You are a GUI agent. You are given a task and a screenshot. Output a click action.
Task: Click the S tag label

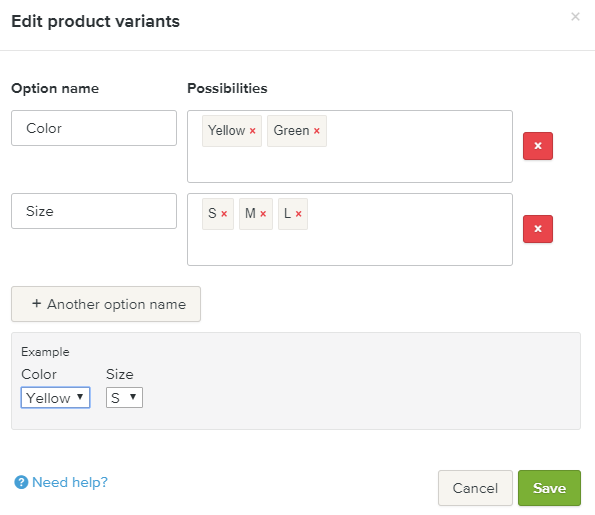pyautogui.click(x=212, y=213)
